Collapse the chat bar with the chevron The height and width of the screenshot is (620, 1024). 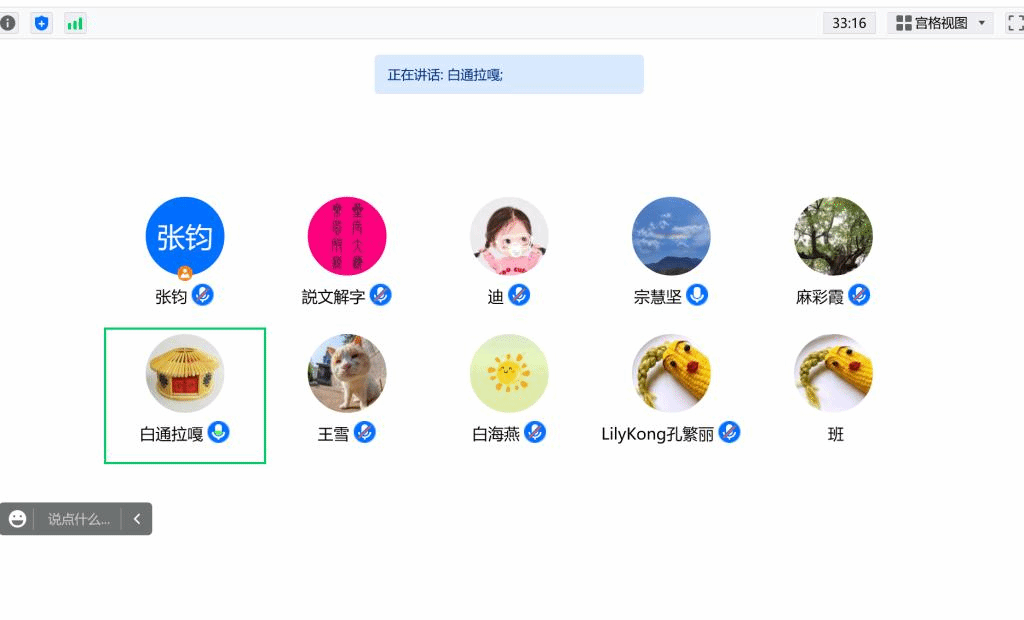click(137, 519)
